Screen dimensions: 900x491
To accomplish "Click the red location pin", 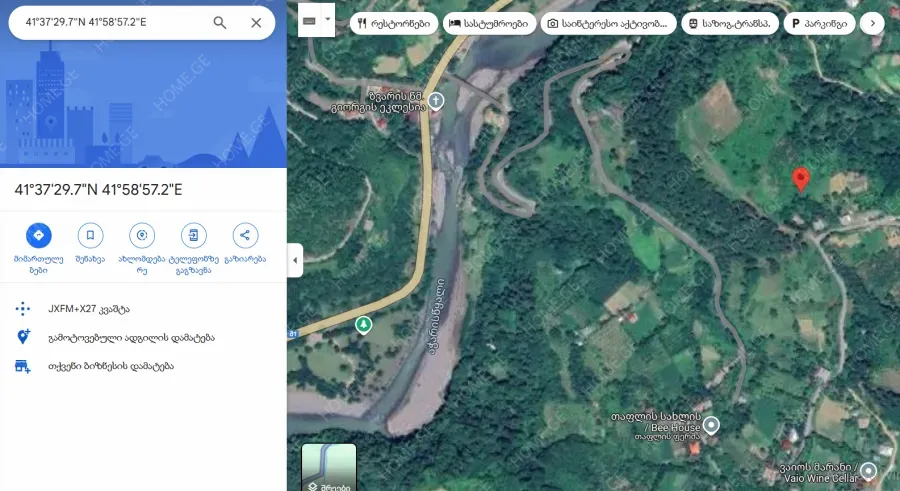I will pyautogui.click(x=801, y=180).
